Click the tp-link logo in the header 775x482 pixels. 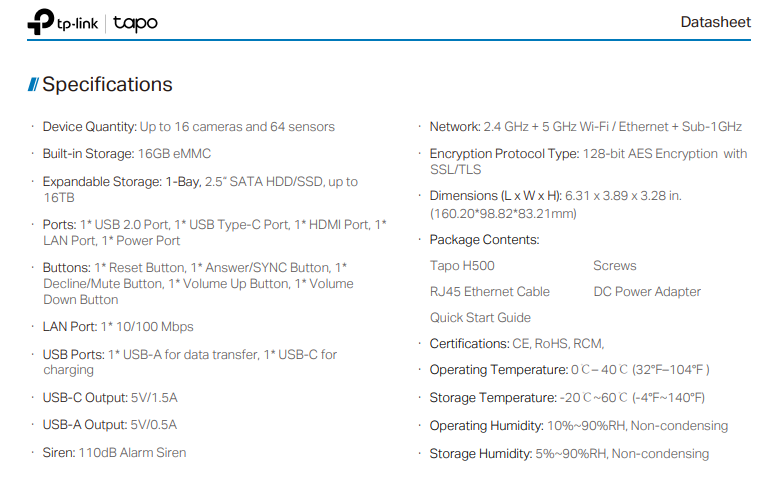64,22
